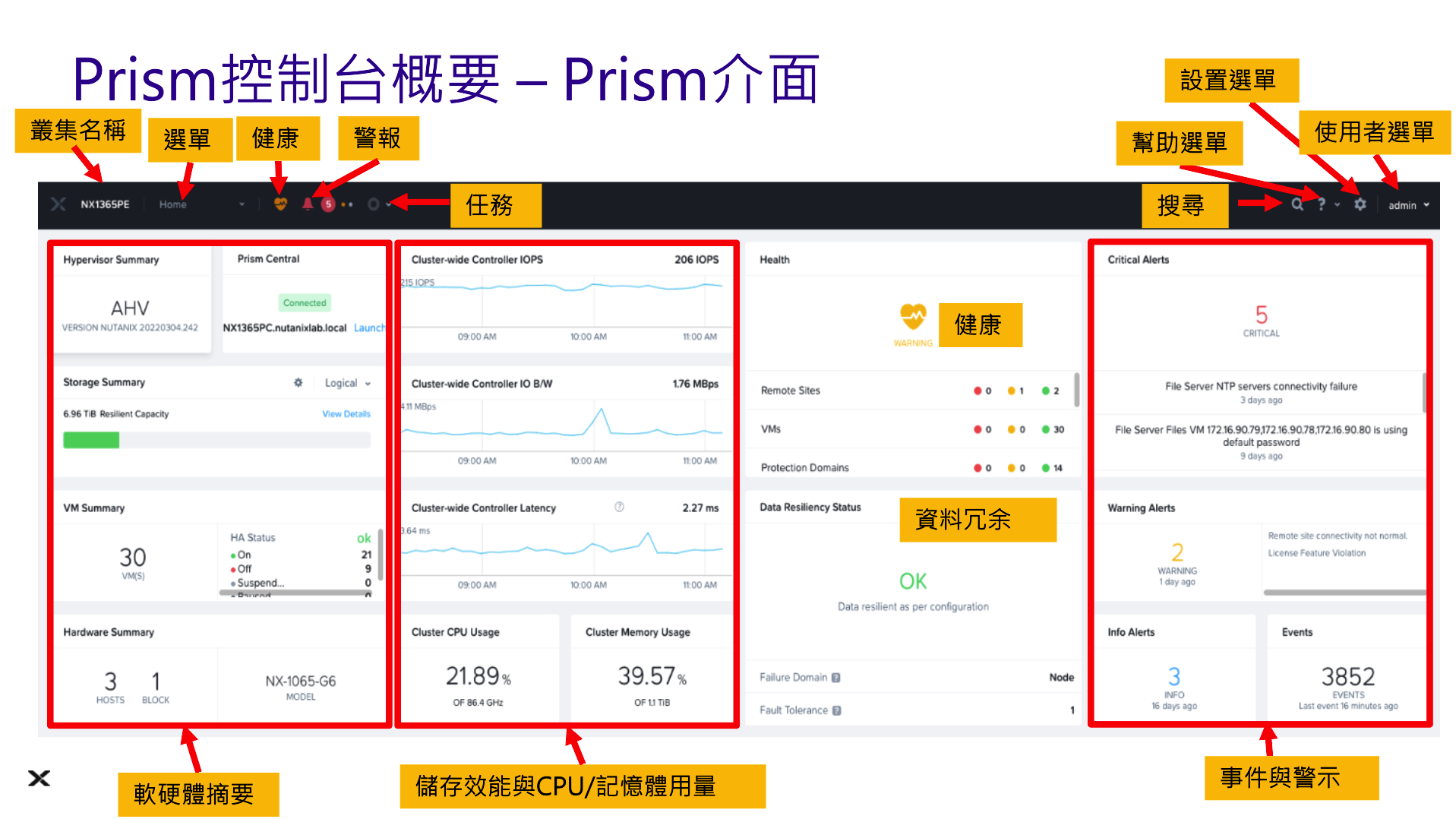Click the 5 CRITICAL alerts count
1456x819 pixels.
pyautogui.click(x=1261, y=321)
